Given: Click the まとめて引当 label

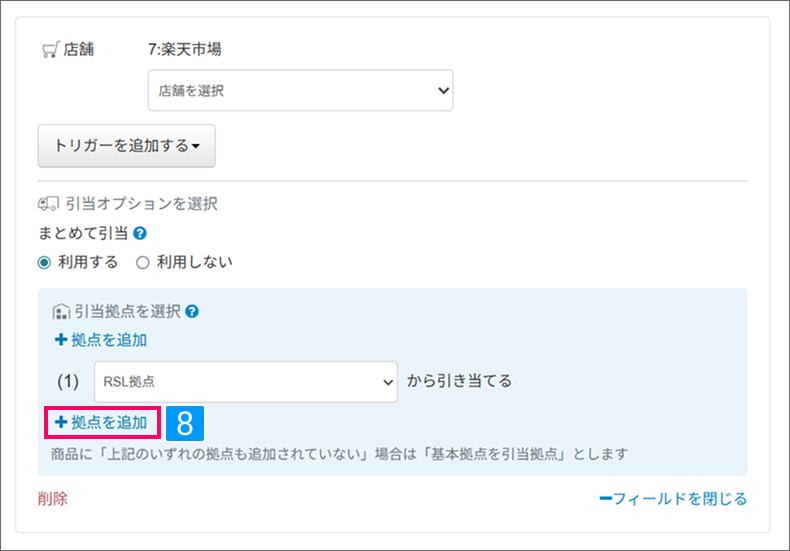Looking at the screenshot, I should click(x=83, y=234).
